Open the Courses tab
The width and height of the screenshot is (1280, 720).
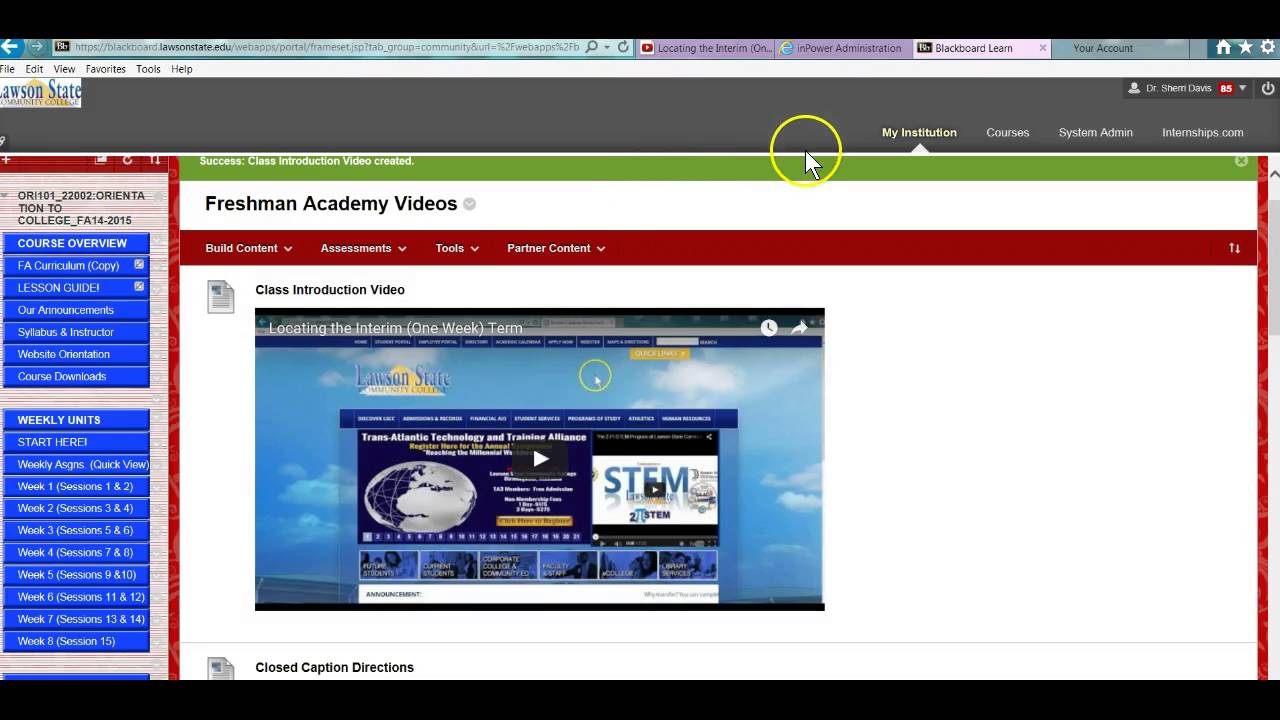tap(1007, 132)
